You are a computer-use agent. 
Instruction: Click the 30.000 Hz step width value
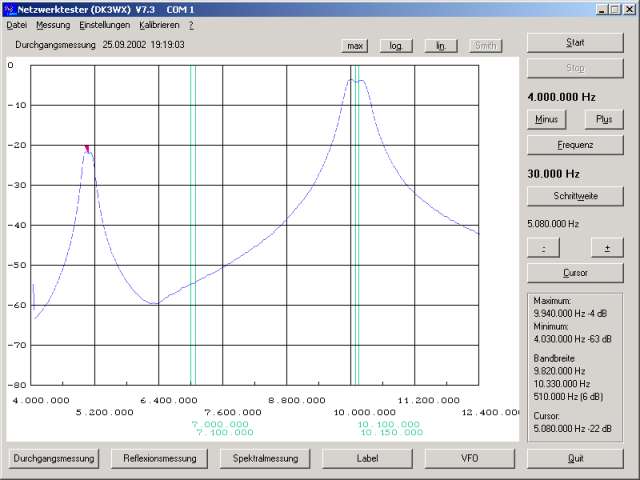(553, 174)
